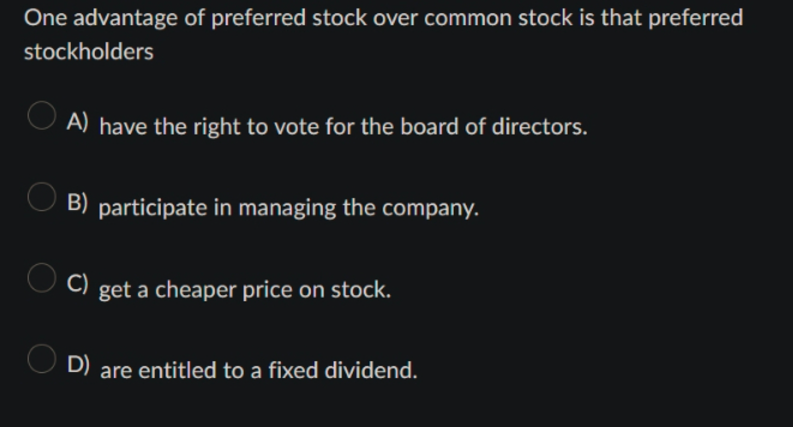This screenshot has width=793, height=427.
Task: Mark option D's radio button
Action: (41, 359)
